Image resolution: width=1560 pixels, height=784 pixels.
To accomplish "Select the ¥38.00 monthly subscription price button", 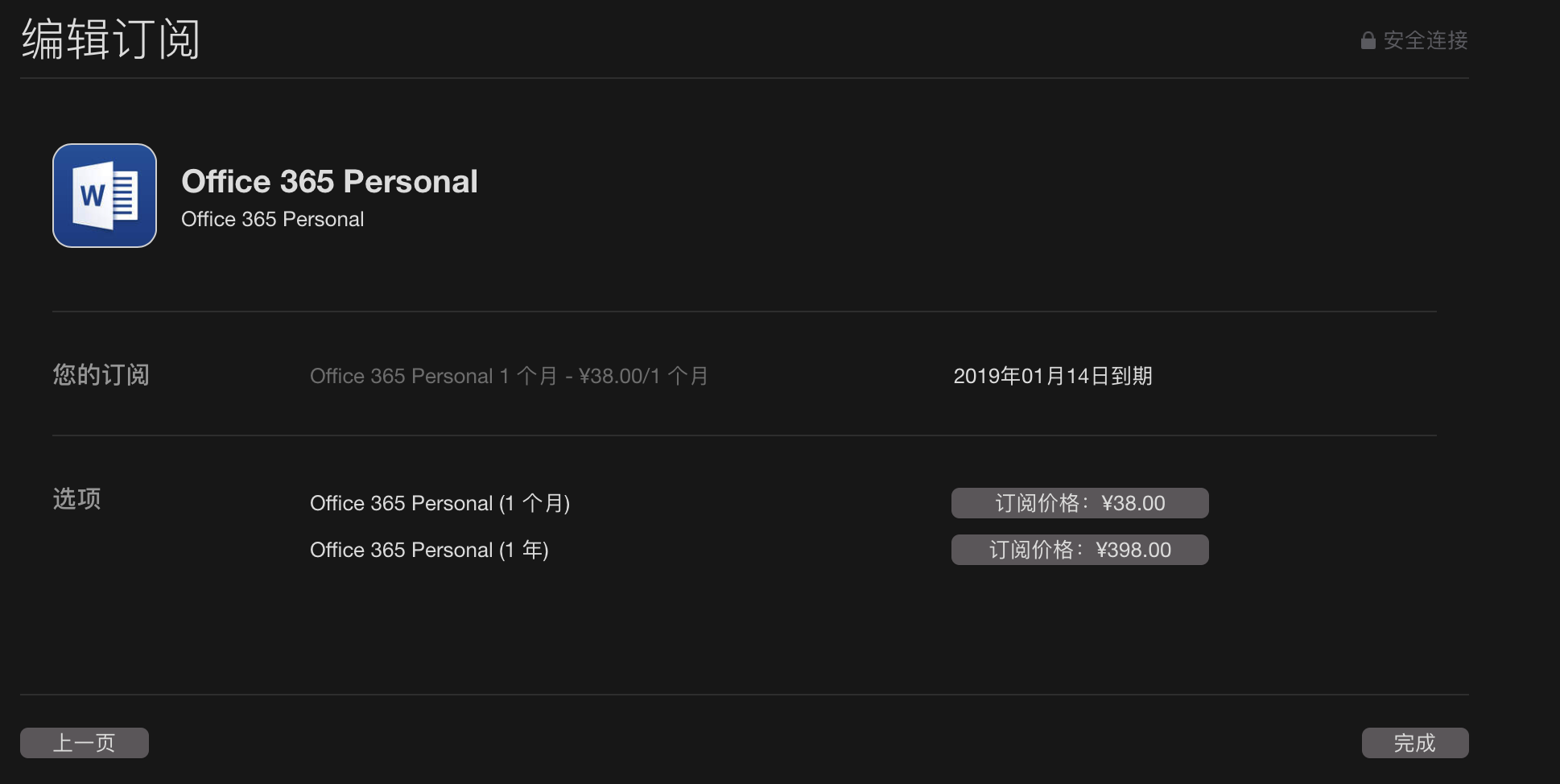I will 1079,503.
